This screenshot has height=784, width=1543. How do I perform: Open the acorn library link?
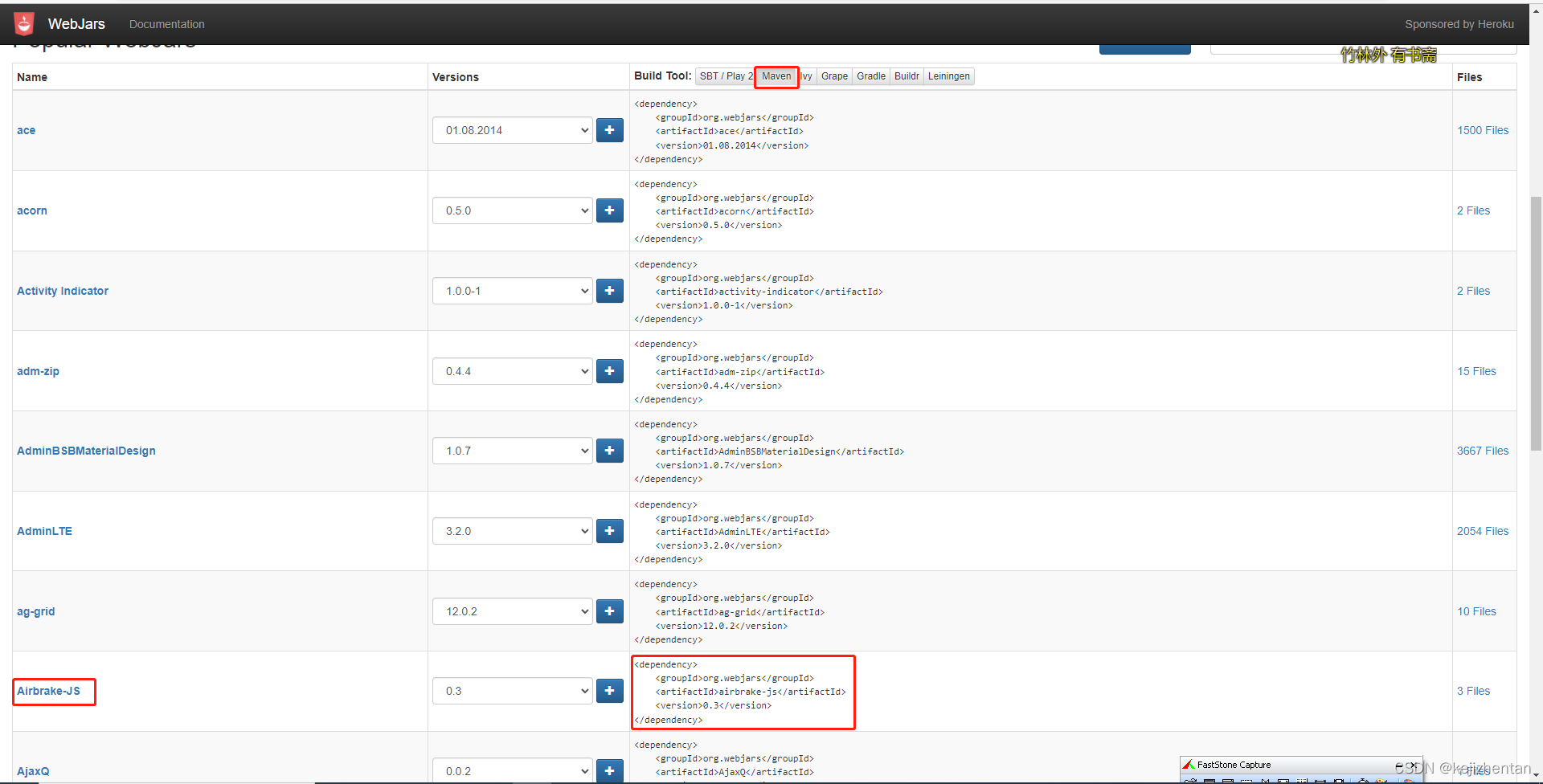32,210
